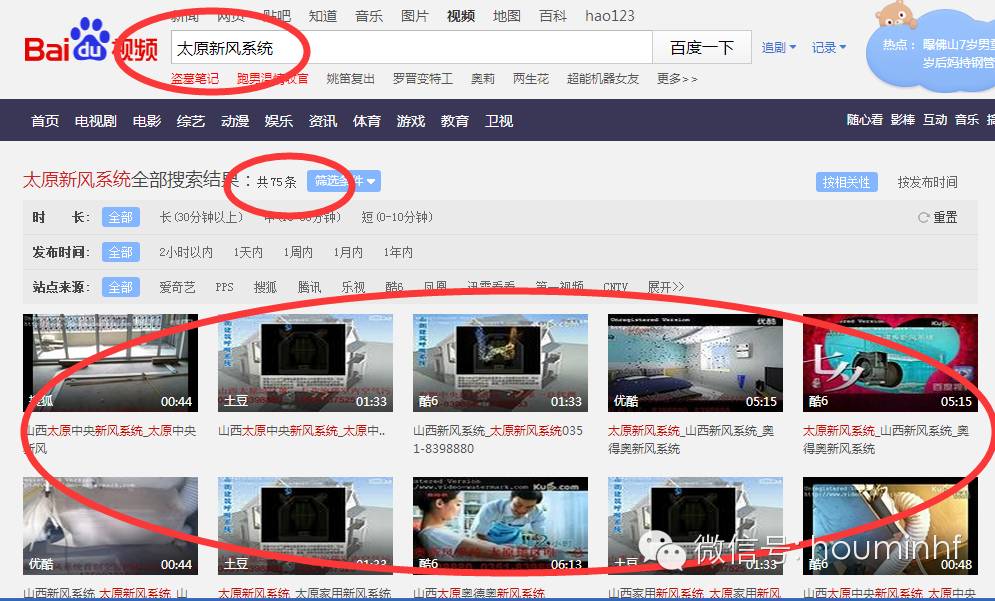Open 更多>> hot search links
This screenshot has width=995, height=601.
coord(677,79)
